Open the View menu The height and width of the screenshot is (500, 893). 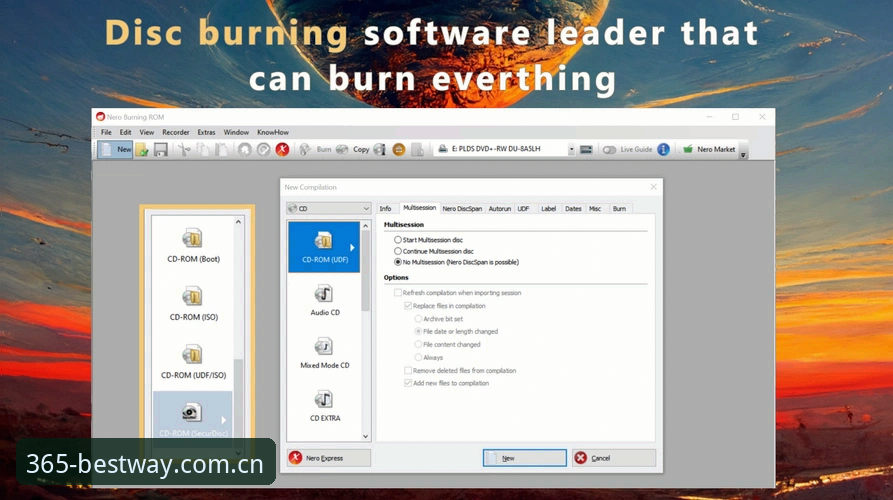[146, 132]
